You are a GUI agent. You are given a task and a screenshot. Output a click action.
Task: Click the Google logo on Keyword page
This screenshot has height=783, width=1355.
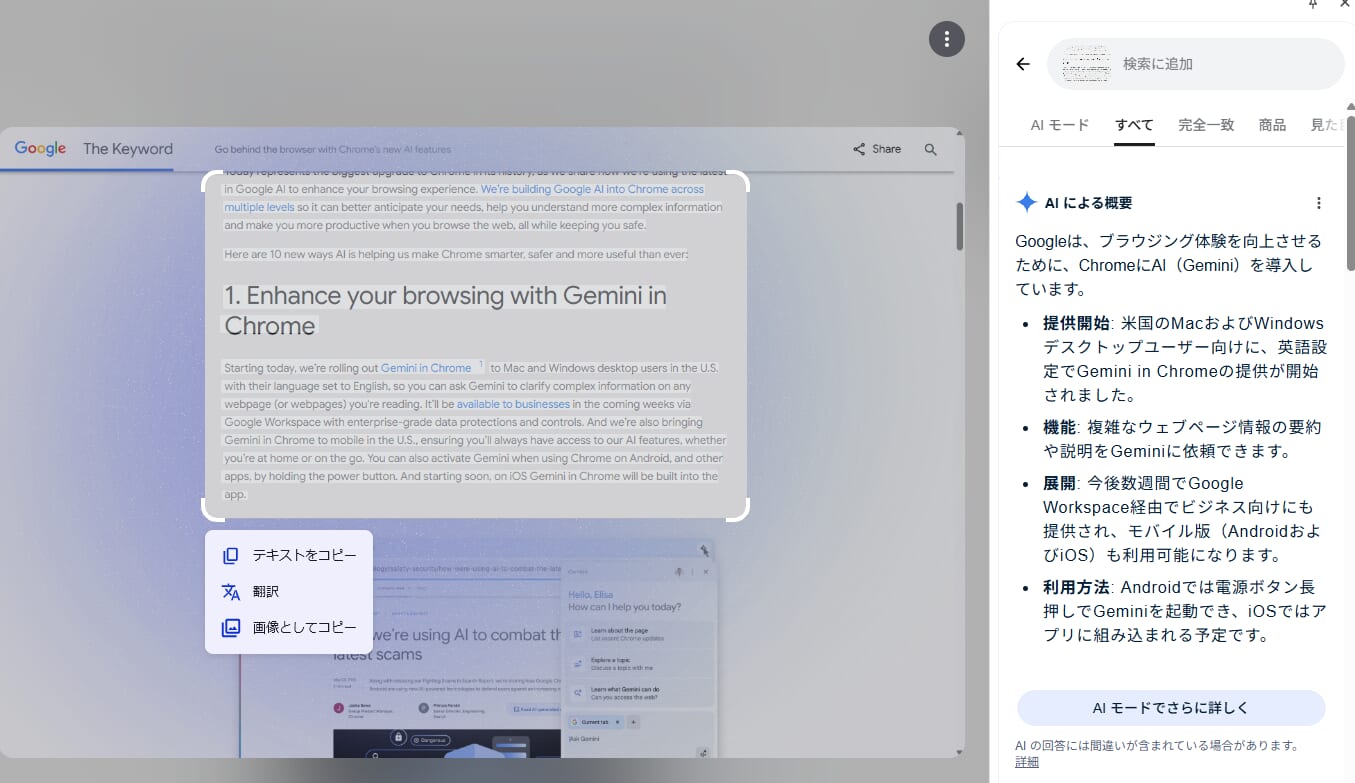[40, 149]
